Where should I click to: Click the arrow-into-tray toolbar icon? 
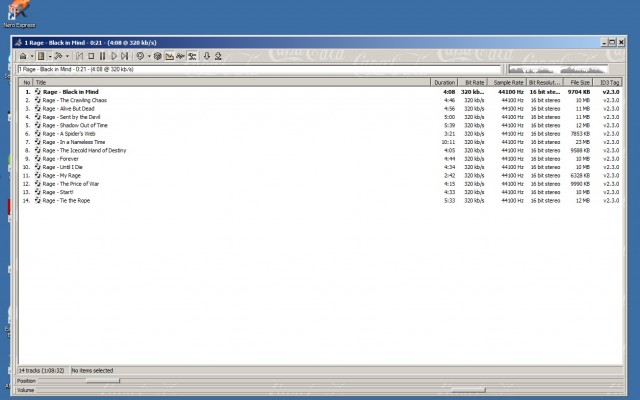point(218,56)
